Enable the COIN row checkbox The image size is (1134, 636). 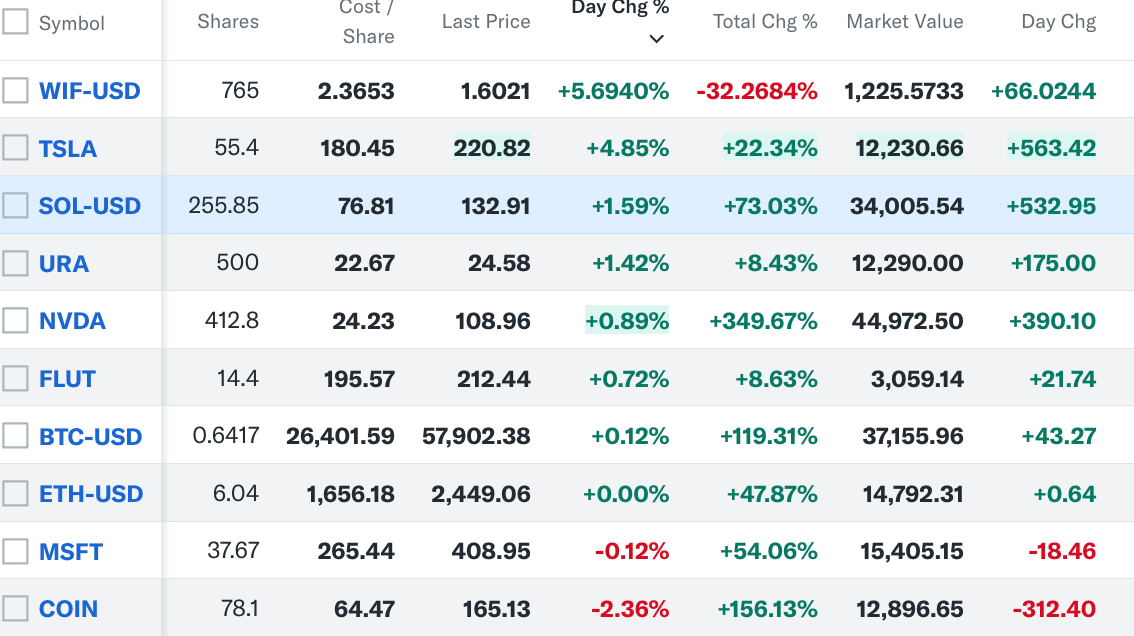[x=15, y=608]
